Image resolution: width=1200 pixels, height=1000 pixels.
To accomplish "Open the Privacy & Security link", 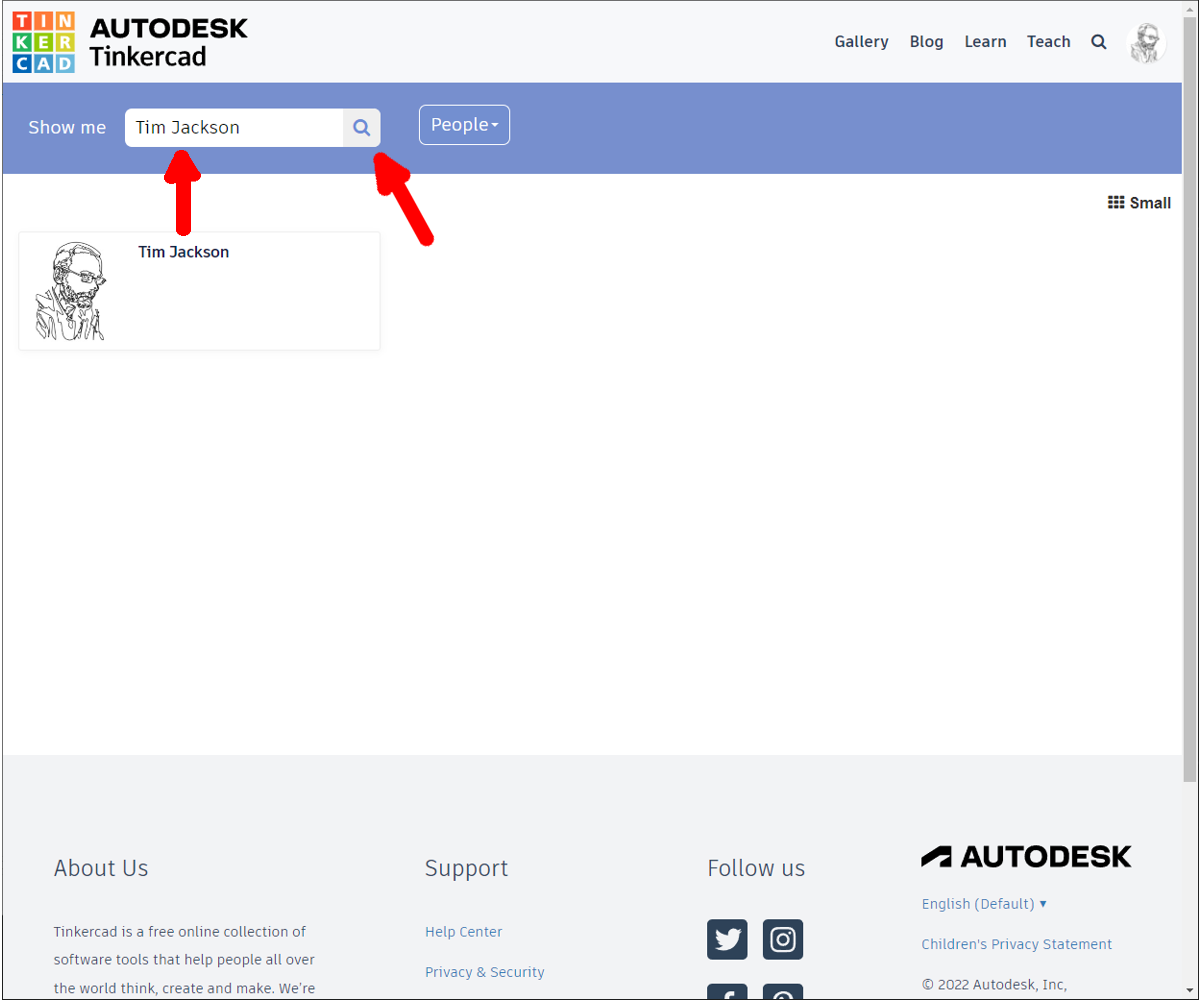I will point(485,972).
